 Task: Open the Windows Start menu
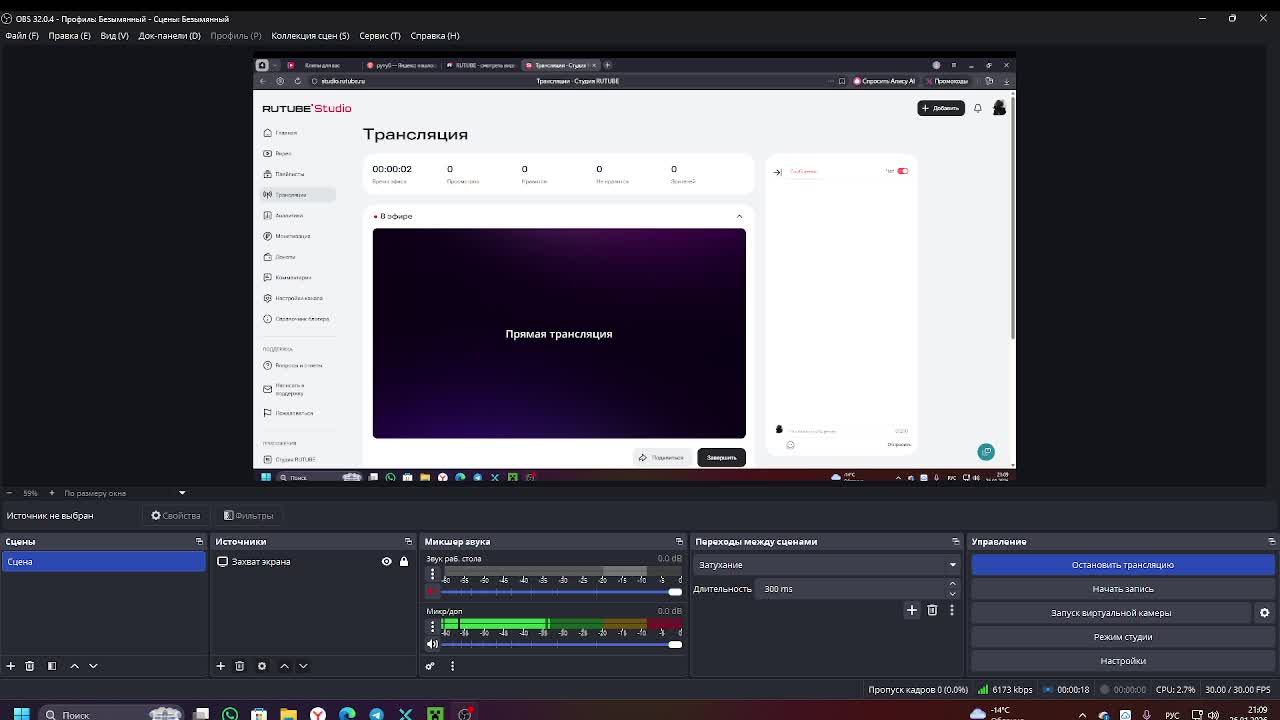(21, 714)
